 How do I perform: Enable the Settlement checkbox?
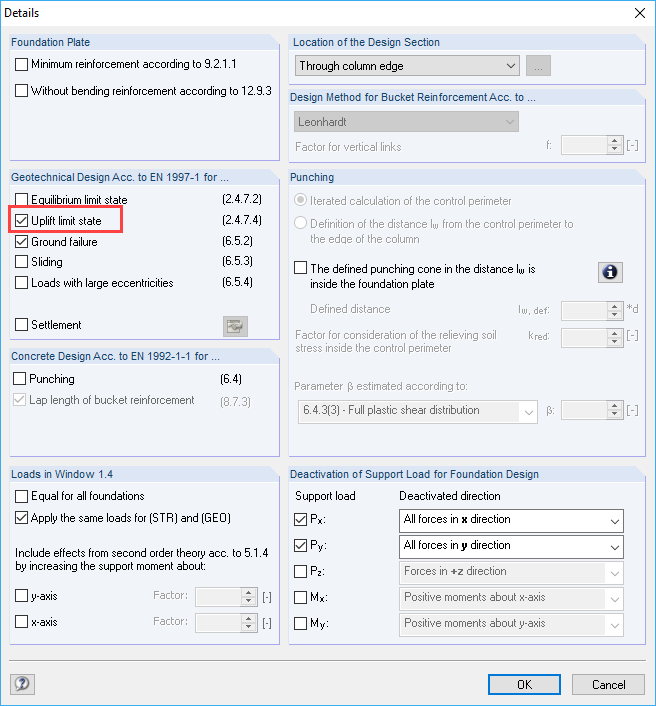click(x=21, y=325)
